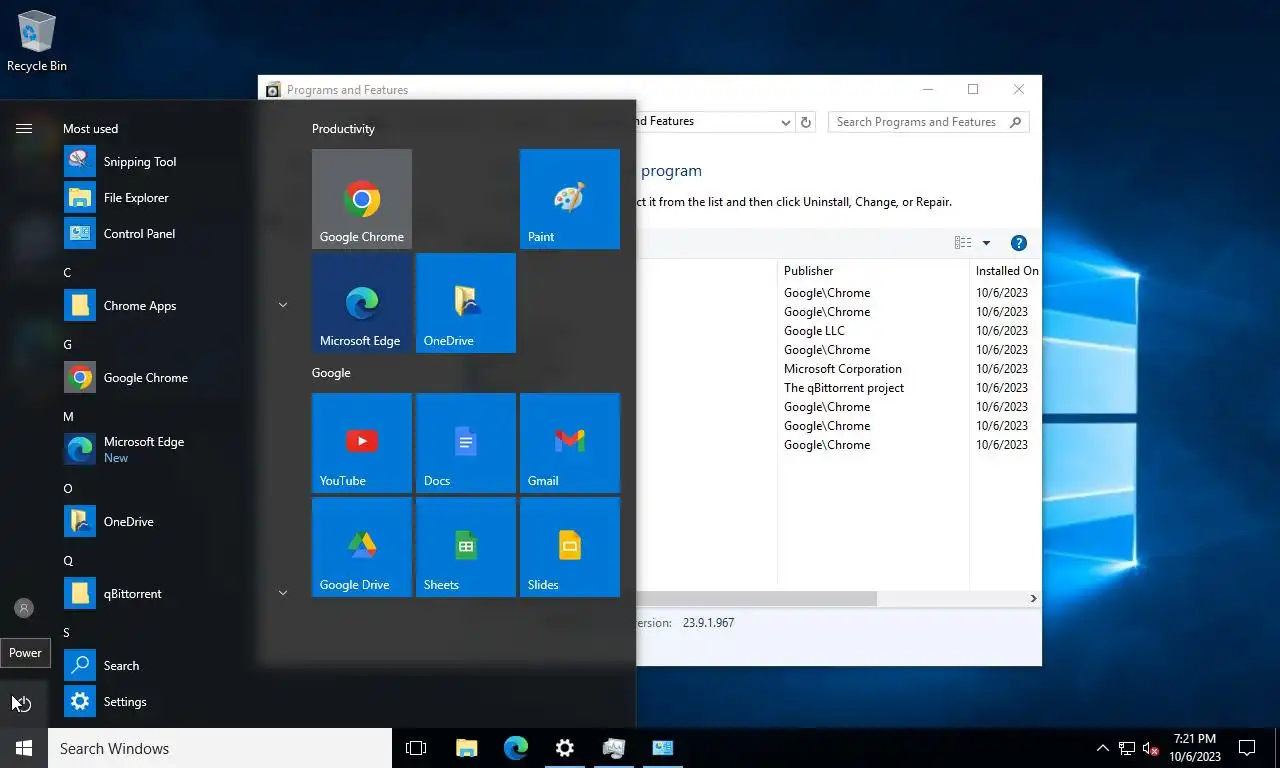Open the Microsoft Edge tile
This screenshot has height=768, width=1280.
pos(362,303)
